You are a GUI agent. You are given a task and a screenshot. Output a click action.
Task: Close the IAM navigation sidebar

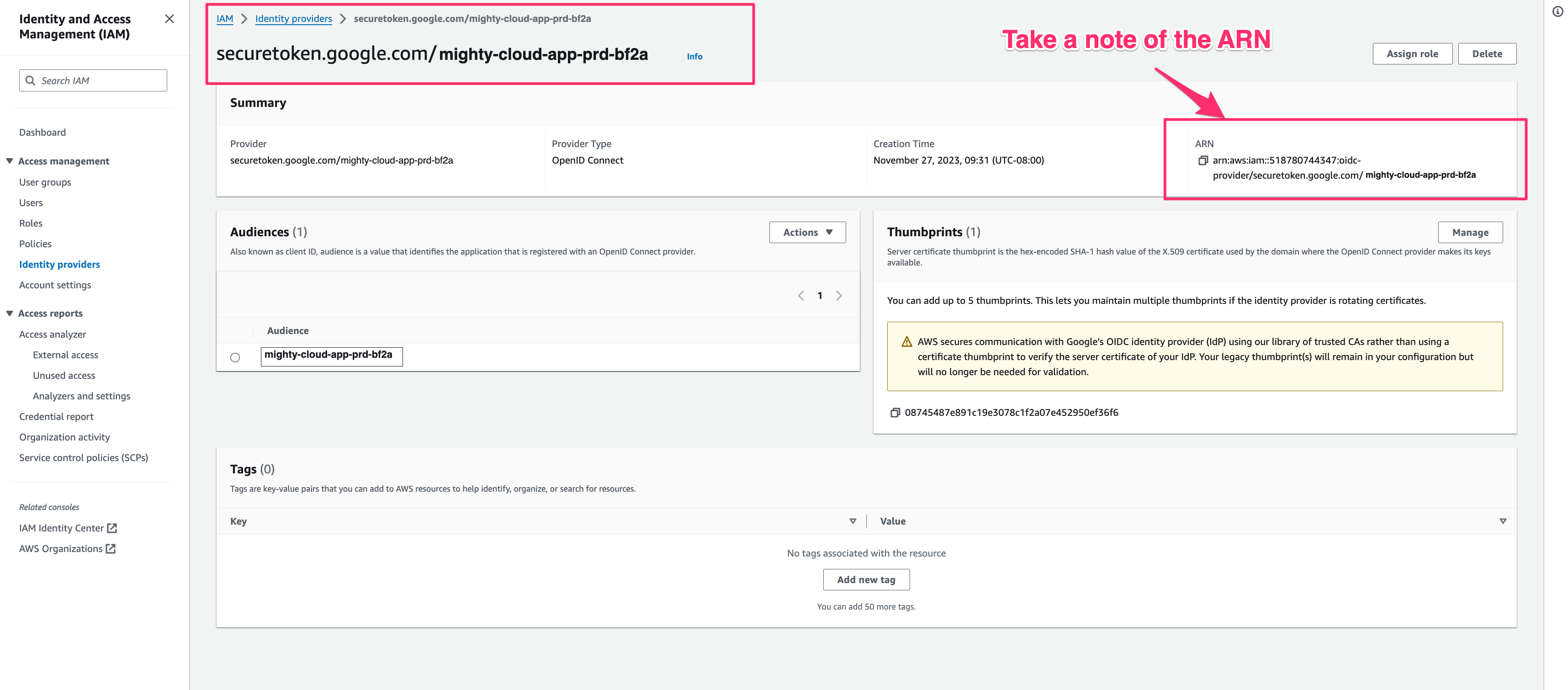[x=169, y=19]
